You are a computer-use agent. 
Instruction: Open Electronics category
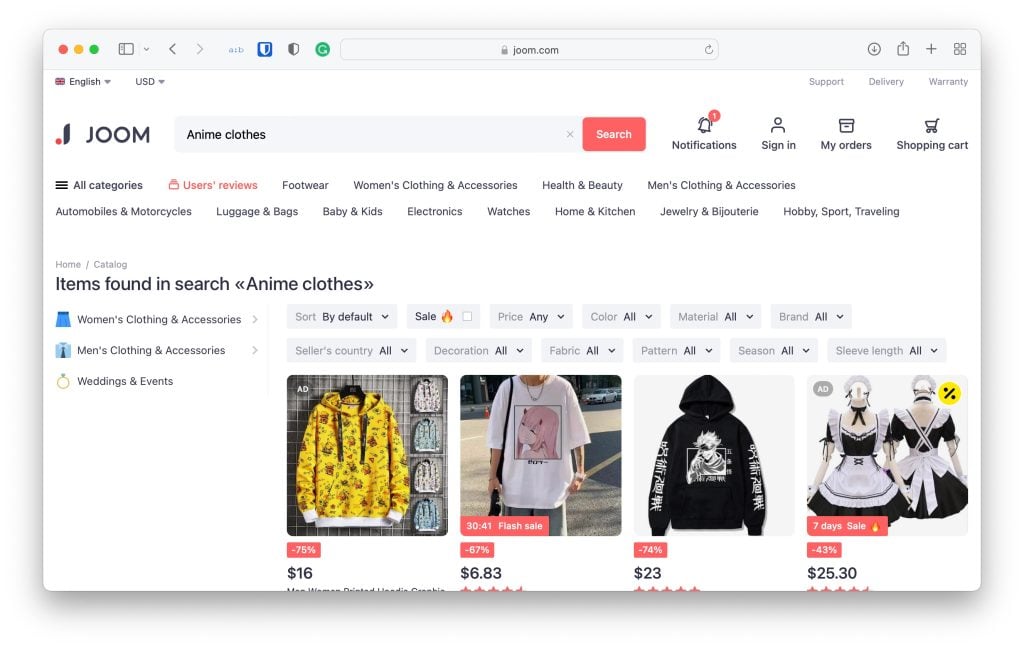(x=434, y=212)
